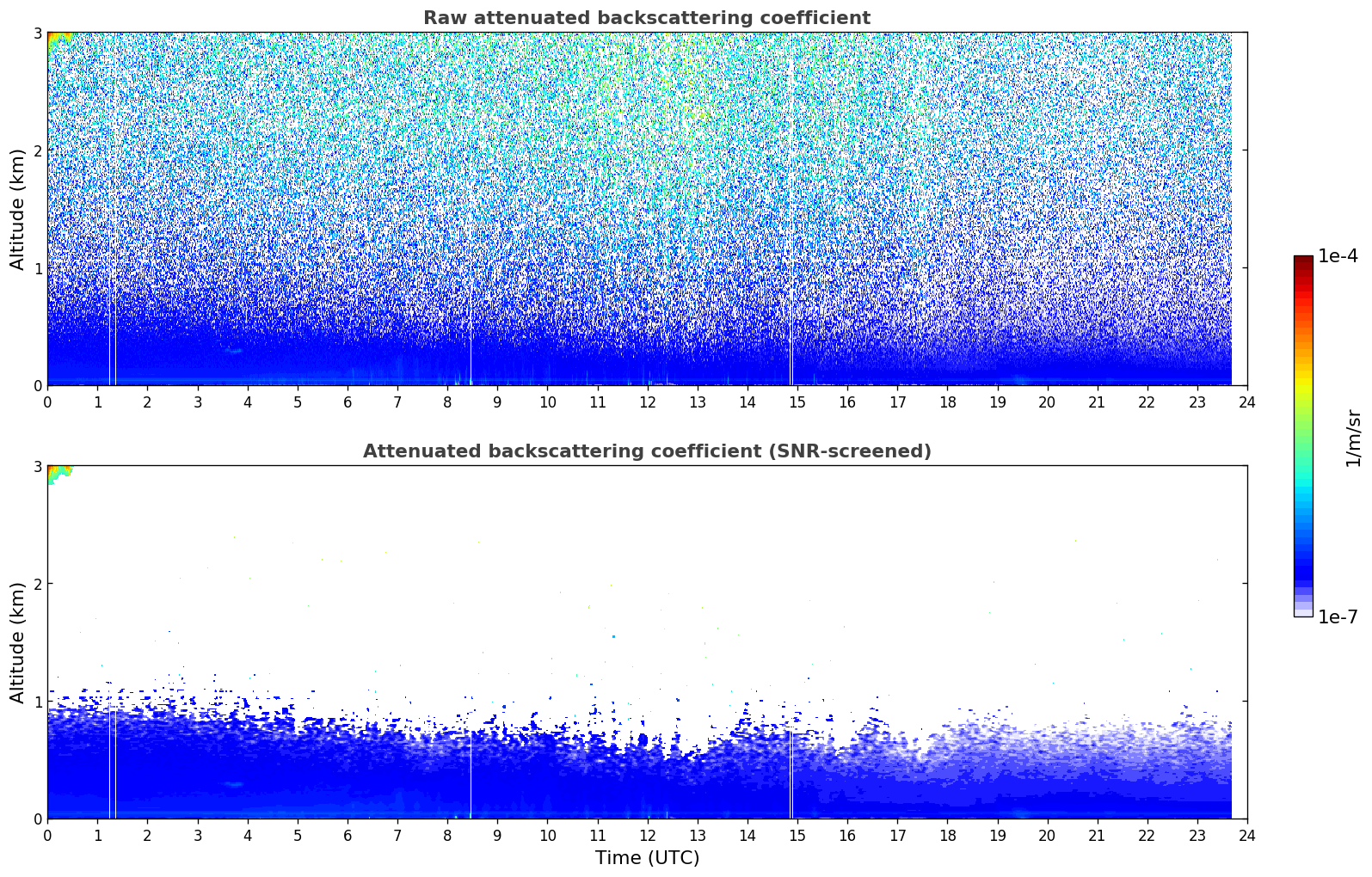Click altitude tick "3" on the SNR-screened plot
The image size is (1372, 877).
pyautogui.click(x=37, y=466)
